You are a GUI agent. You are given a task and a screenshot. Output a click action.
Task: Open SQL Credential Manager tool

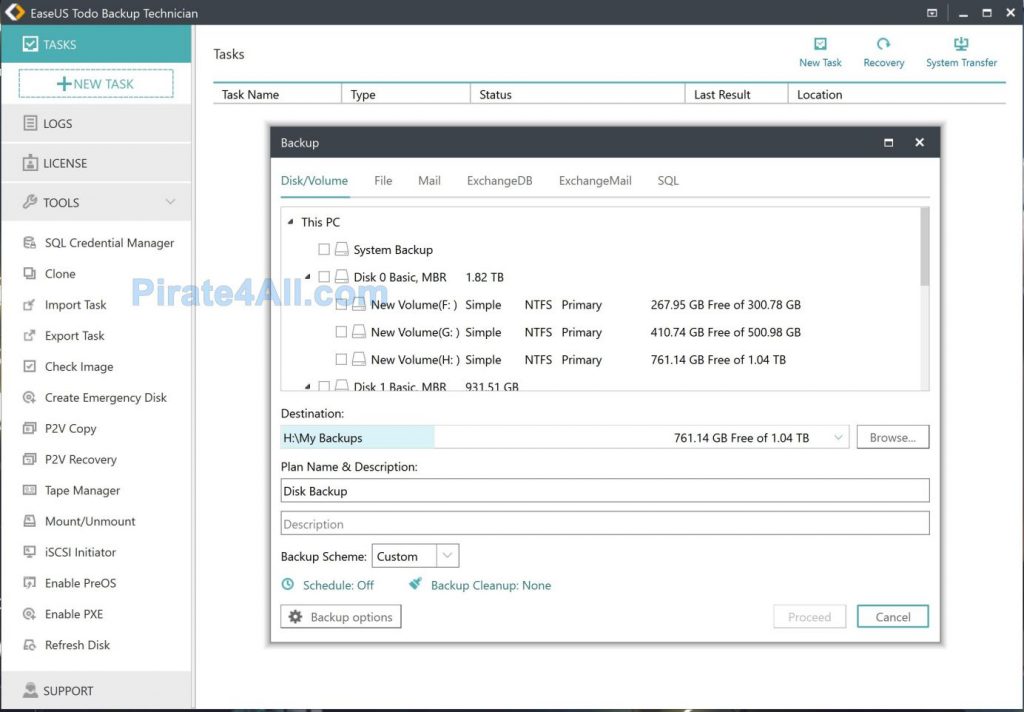(109, 243)
